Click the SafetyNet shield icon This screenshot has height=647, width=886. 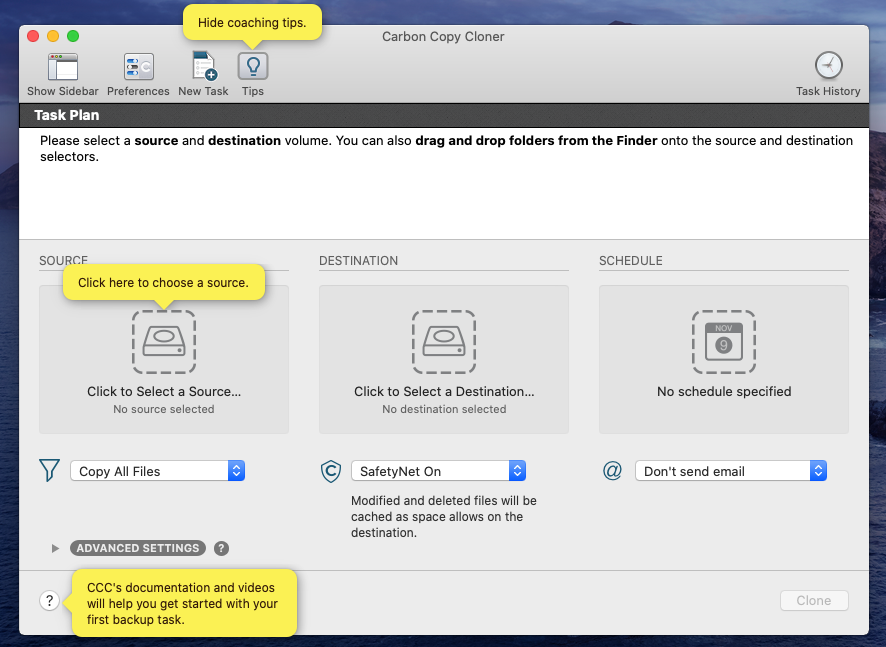(331, 471)
